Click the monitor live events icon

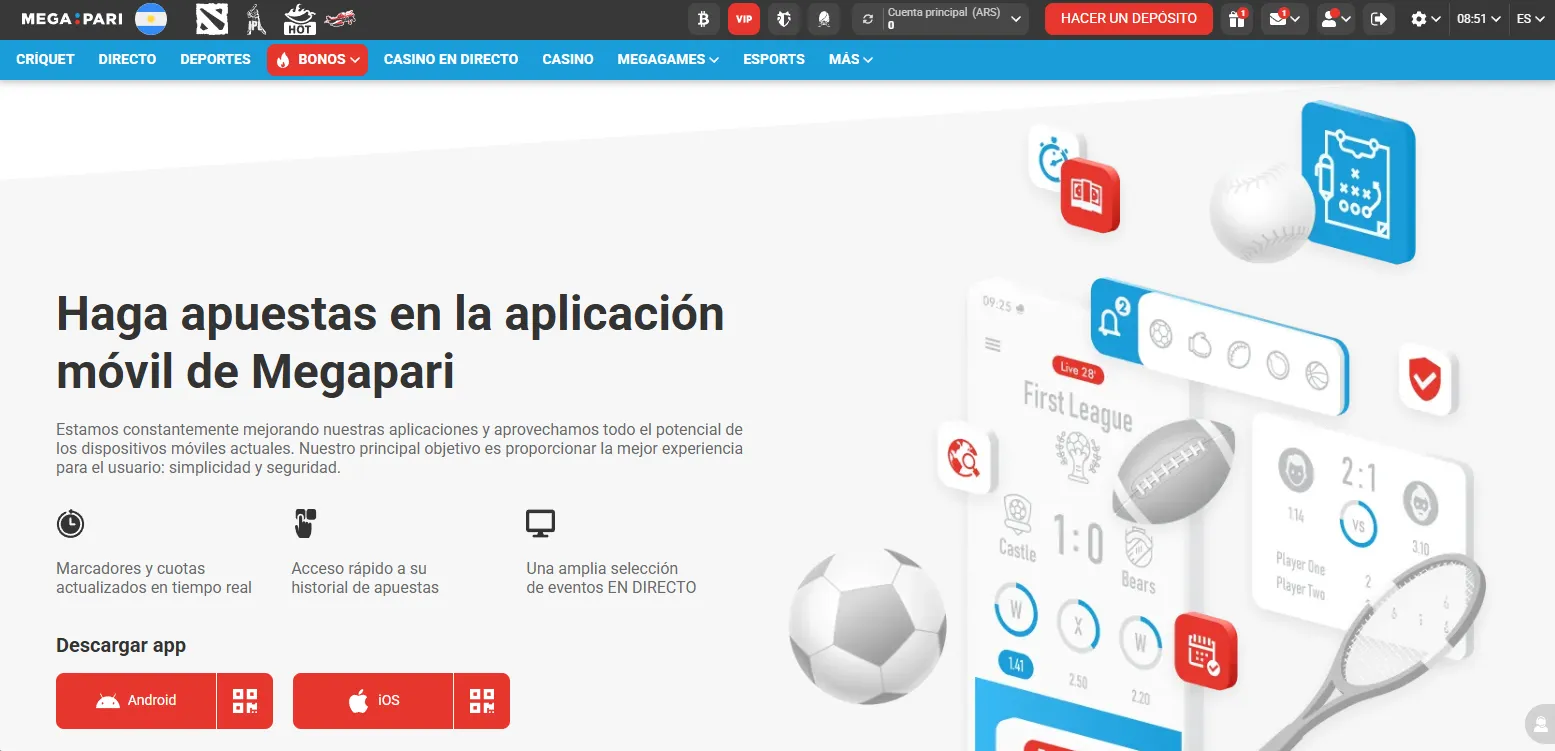[x=540, y=523]
